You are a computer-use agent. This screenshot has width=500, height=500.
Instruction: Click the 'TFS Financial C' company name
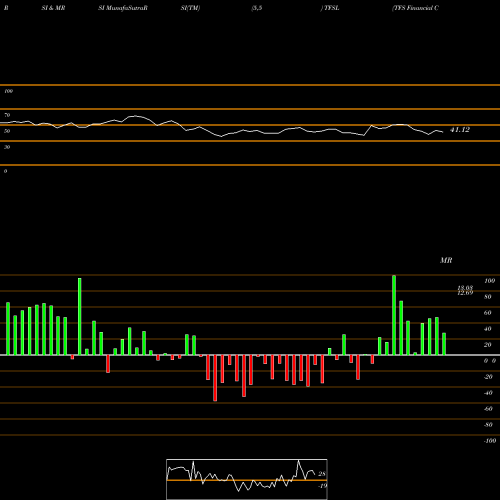416,8
